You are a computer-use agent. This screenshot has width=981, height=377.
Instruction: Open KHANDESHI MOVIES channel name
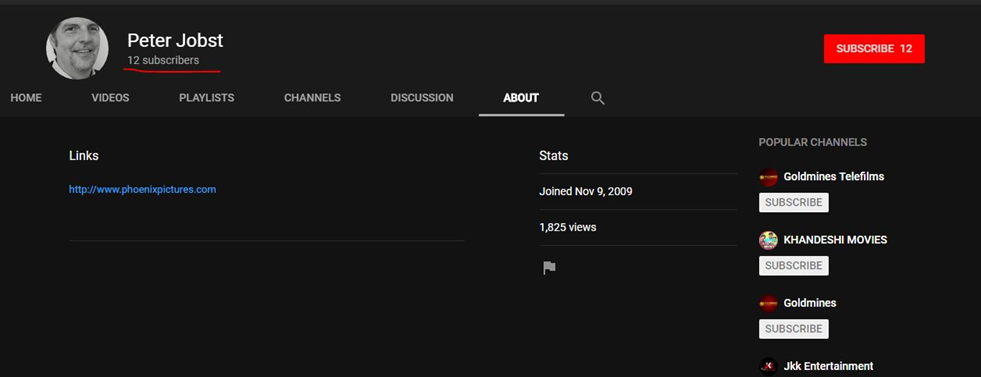click(835, 240)
